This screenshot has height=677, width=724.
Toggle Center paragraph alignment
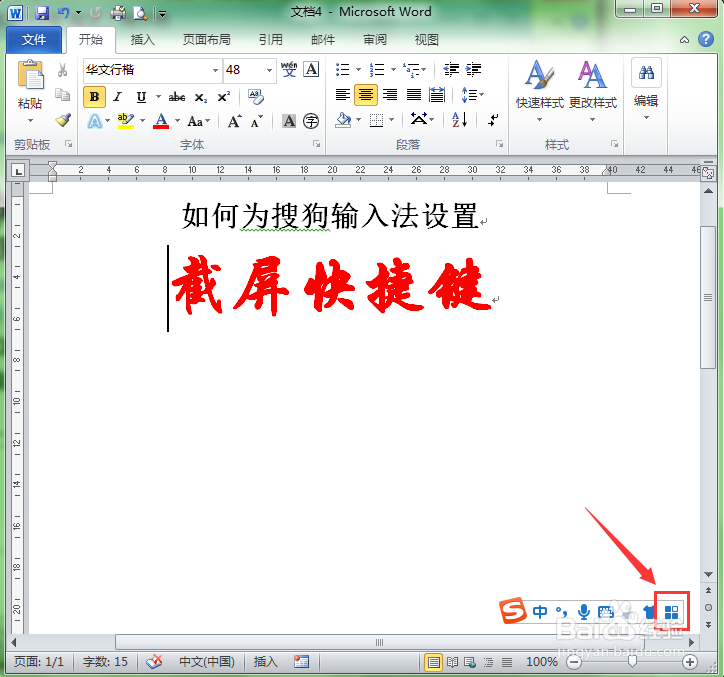pos(366,95)
